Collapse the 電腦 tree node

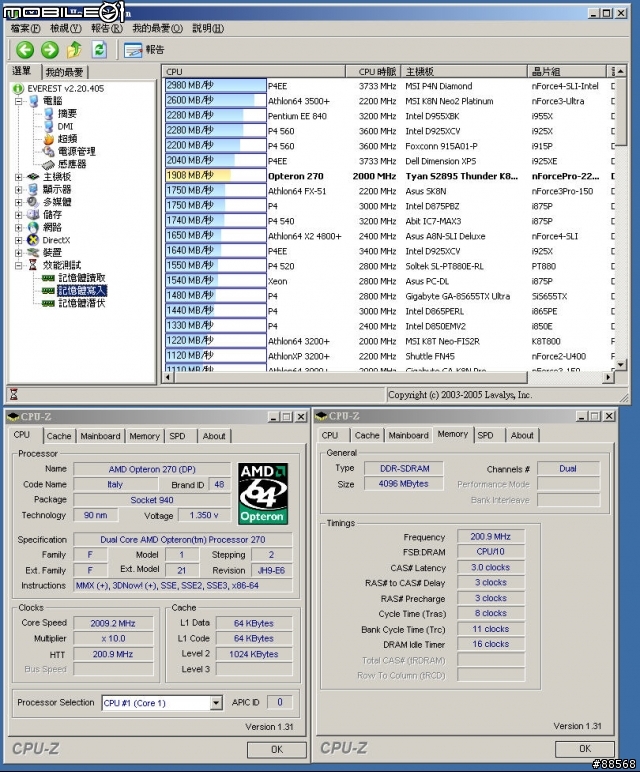[x=18, y=101]
